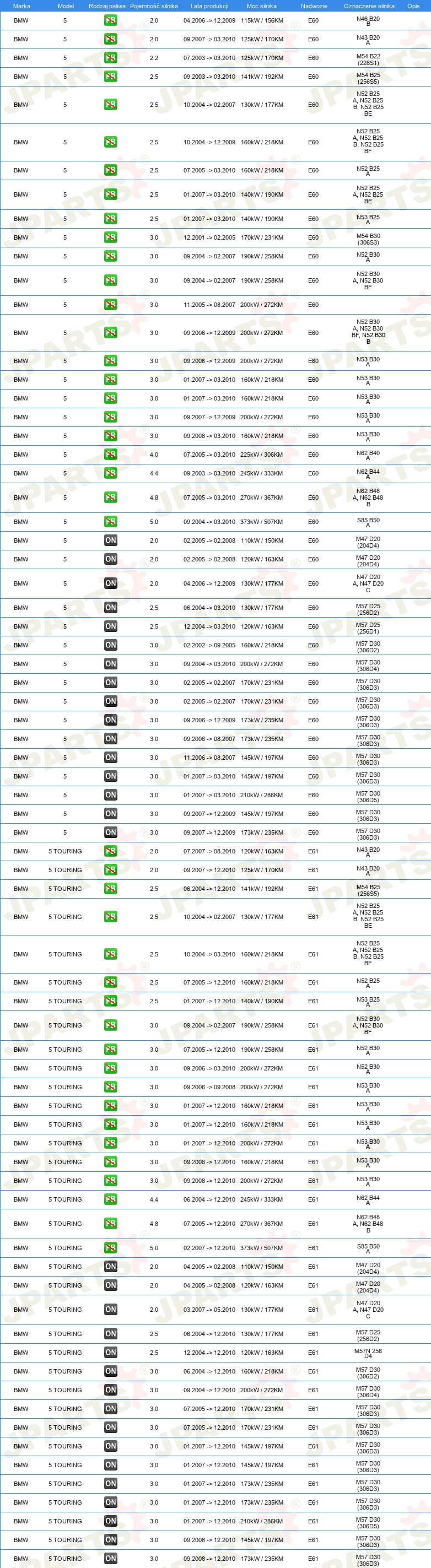Click the 115kW / 156KM power cell
The image size is (431, 1568).
pos(262,21)
